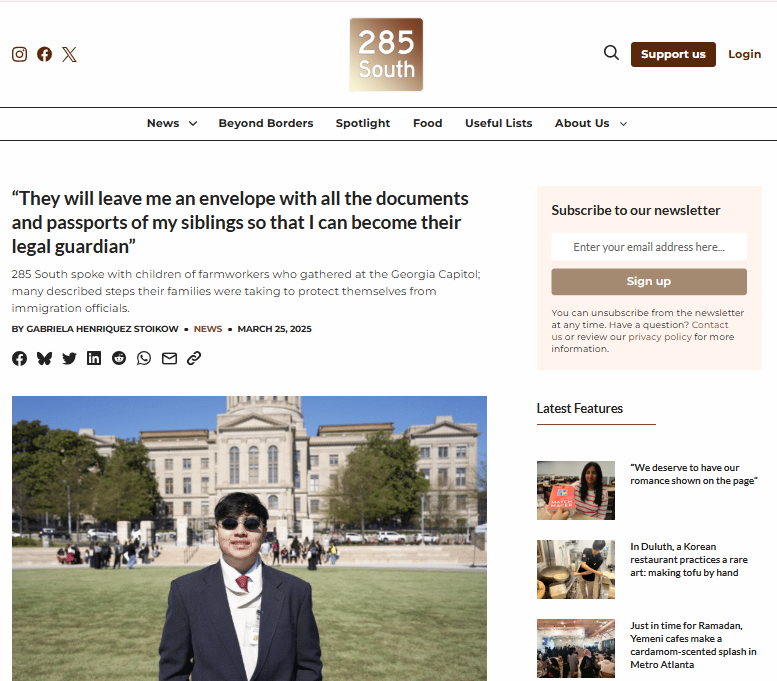Open the Instagram icon in header
Screen dimensions: 777x681
[19, 54]
